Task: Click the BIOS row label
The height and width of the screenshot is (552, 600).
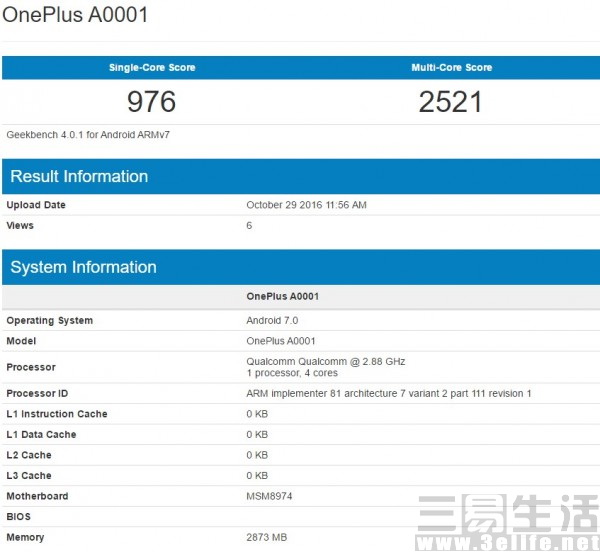Action: [x=18, y=517]
